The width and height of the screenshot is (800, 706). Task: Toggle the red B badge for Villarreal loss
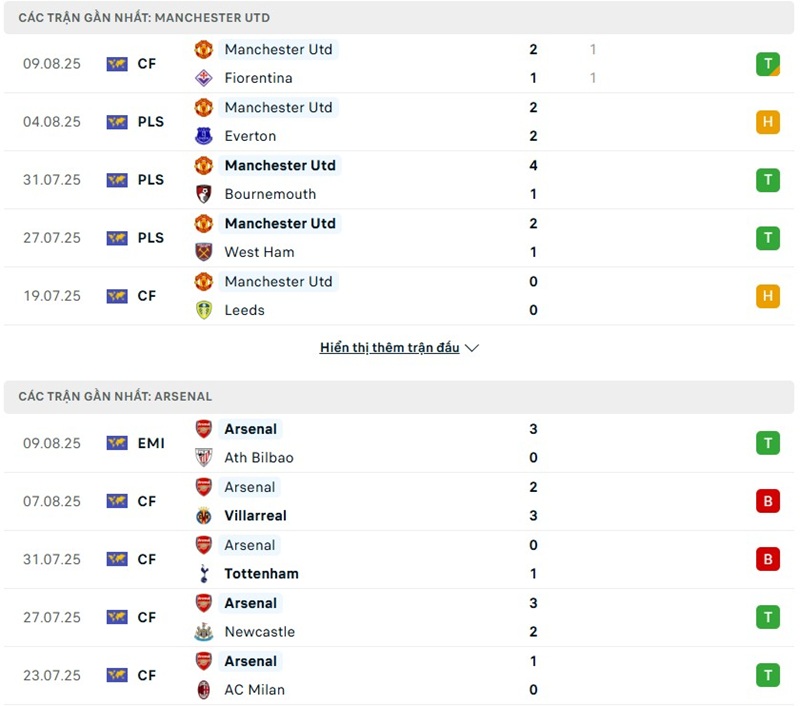[768, 501]
